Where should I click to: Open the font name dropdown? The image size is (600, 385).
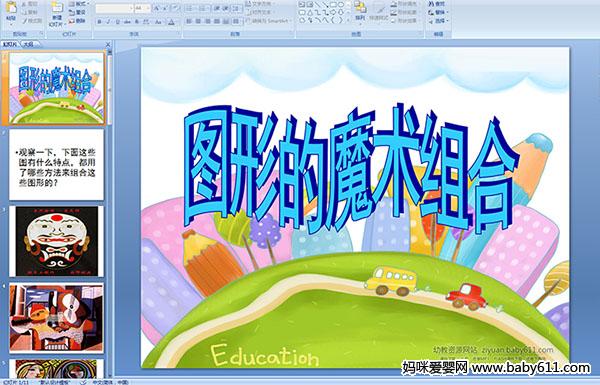[x=114, y=8]
